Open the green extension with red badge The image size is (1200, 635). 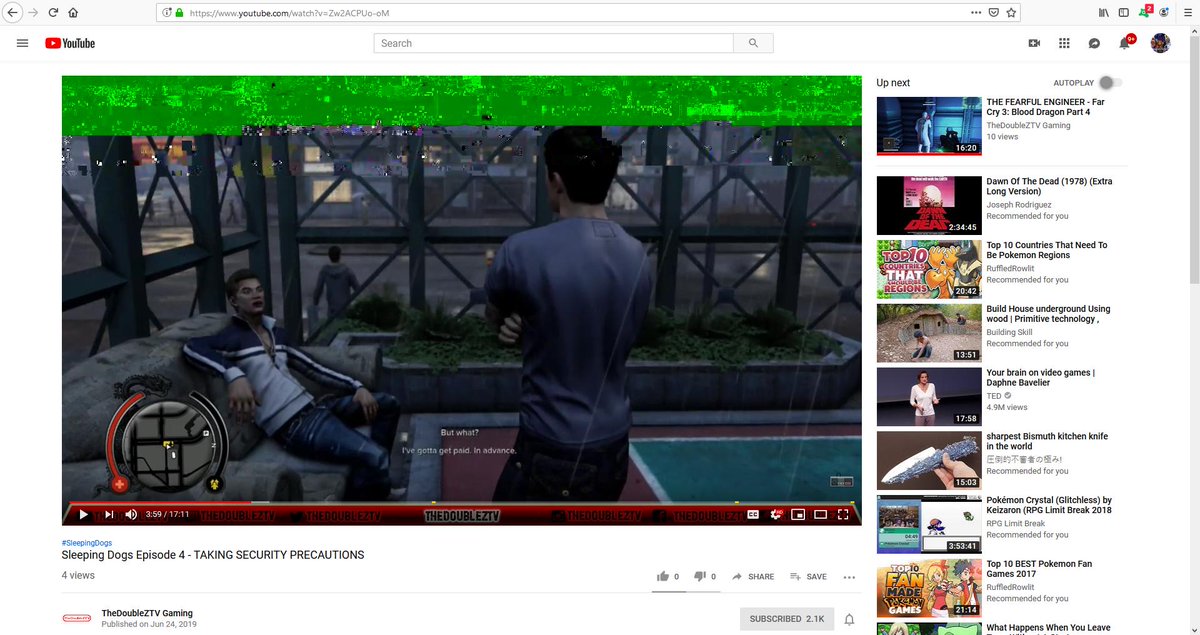pyautogui.click(x=1146, y=12)
